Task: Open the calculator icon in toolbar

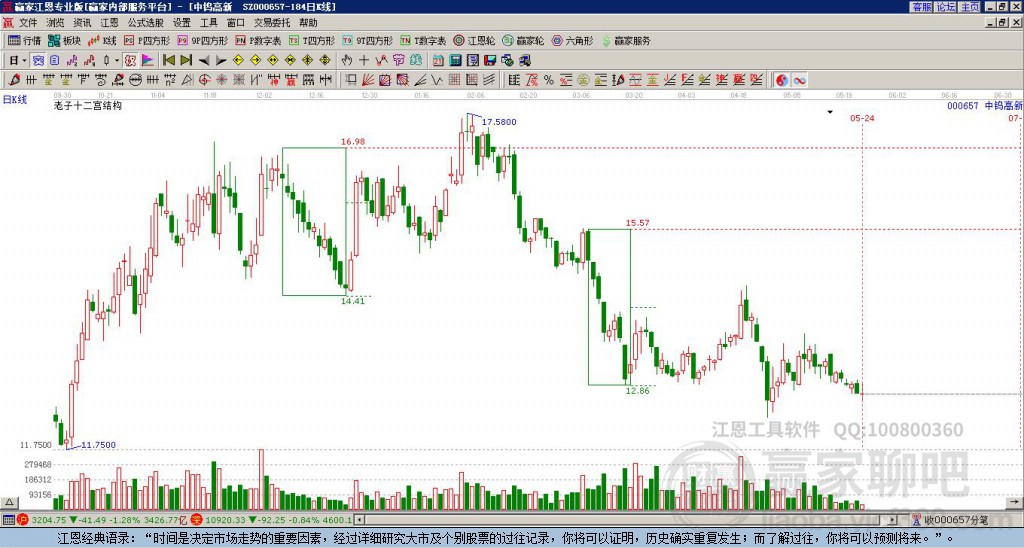Action: pyautogui.click(x=456, y=60)
